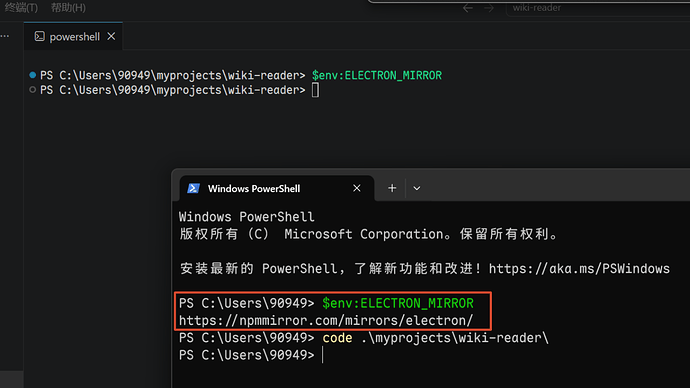The height and width of the screenshot is (388, 690).
Task: Click the https://npmmirror.com/mirrors/electron/ output
Action: [326, 320]
